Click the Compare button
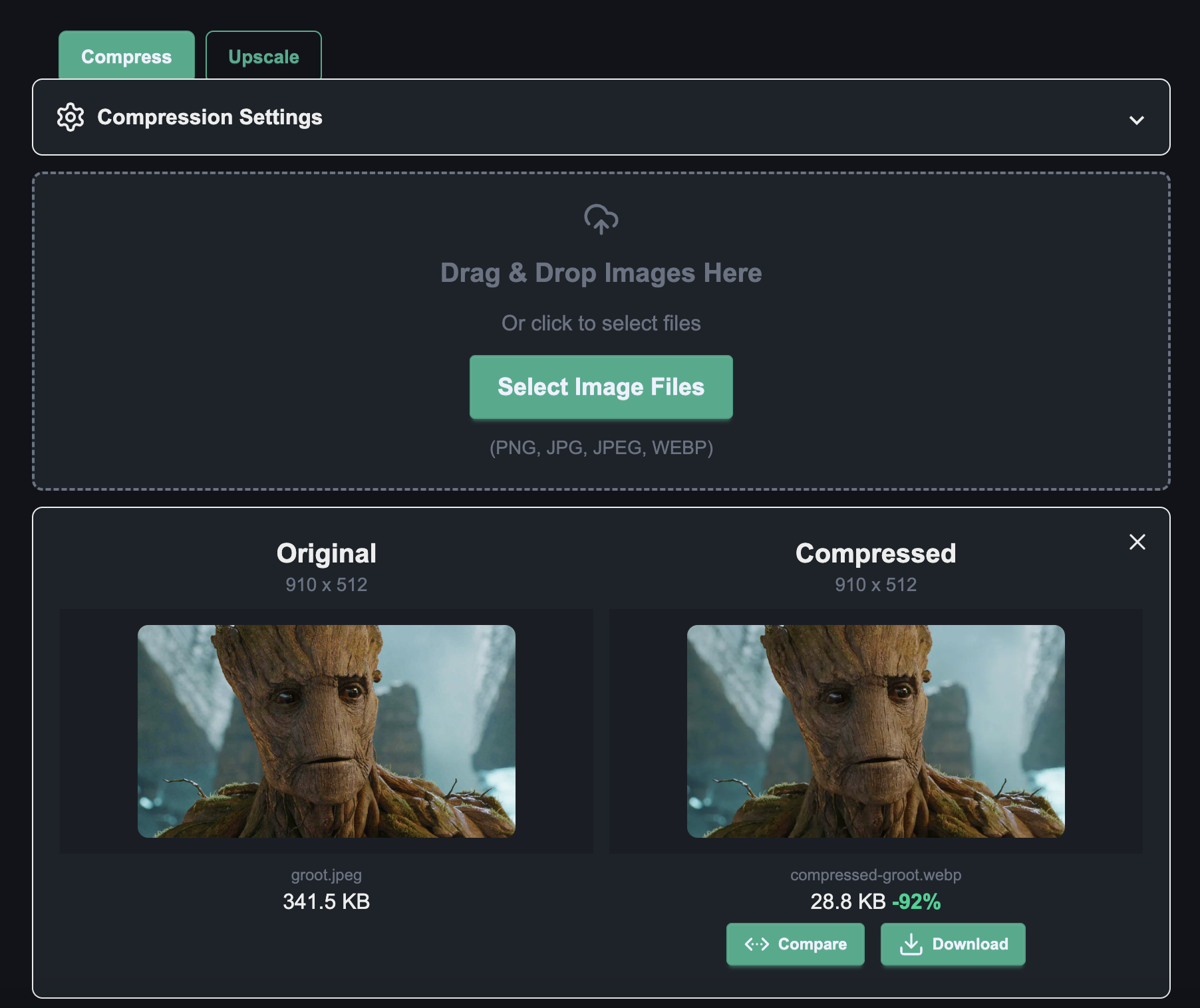 click(796, 944)
